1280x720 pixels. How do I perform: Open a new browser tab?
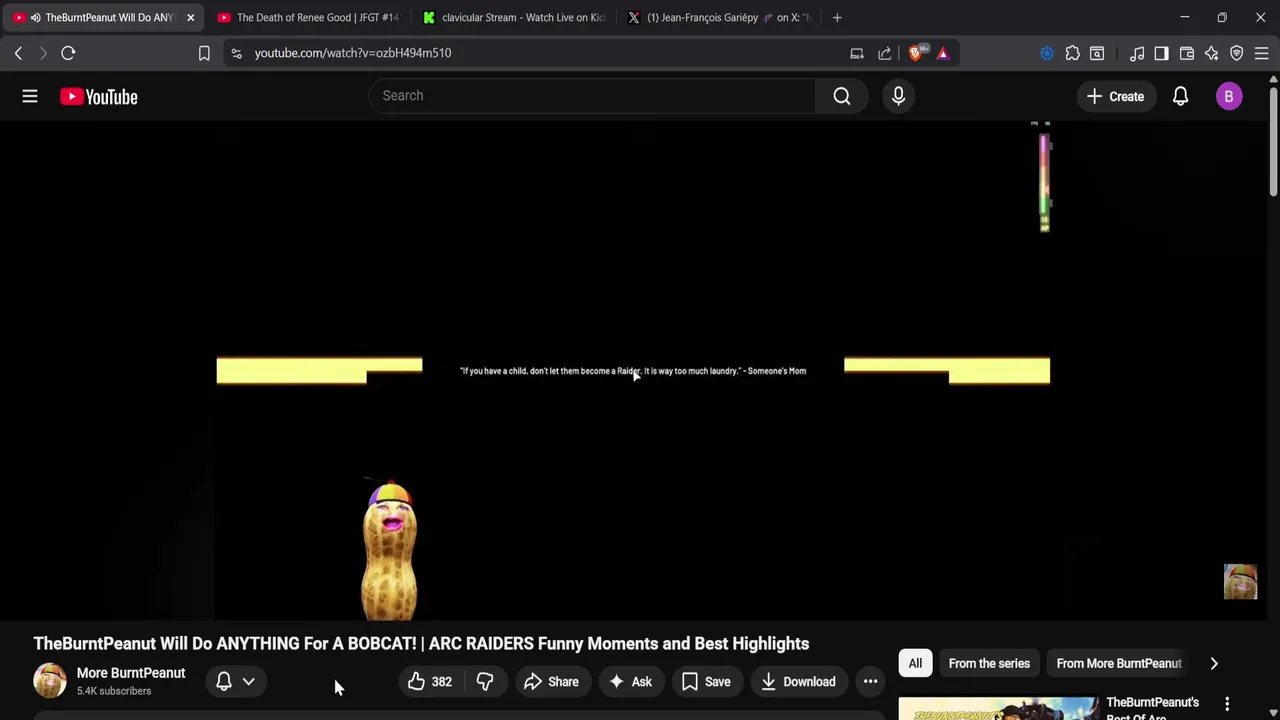click(837, 17)
